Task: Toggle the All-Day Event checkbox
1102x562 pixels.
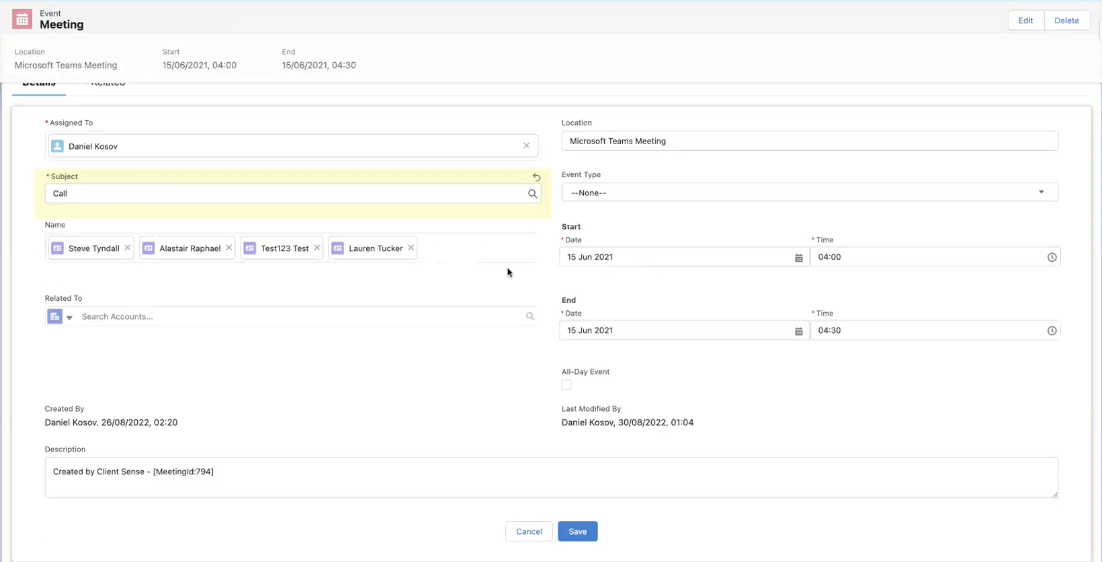Action: [x=566, y=385]
